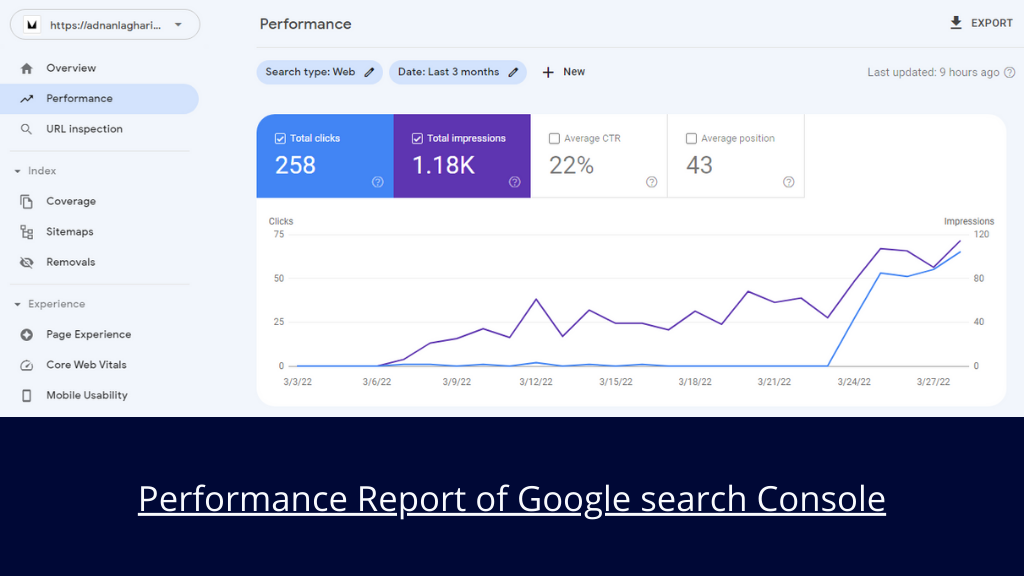Click the EXPORT button
Viewport: 1024px width, 576px height.
pyautogui.click(x=981, y=23)
